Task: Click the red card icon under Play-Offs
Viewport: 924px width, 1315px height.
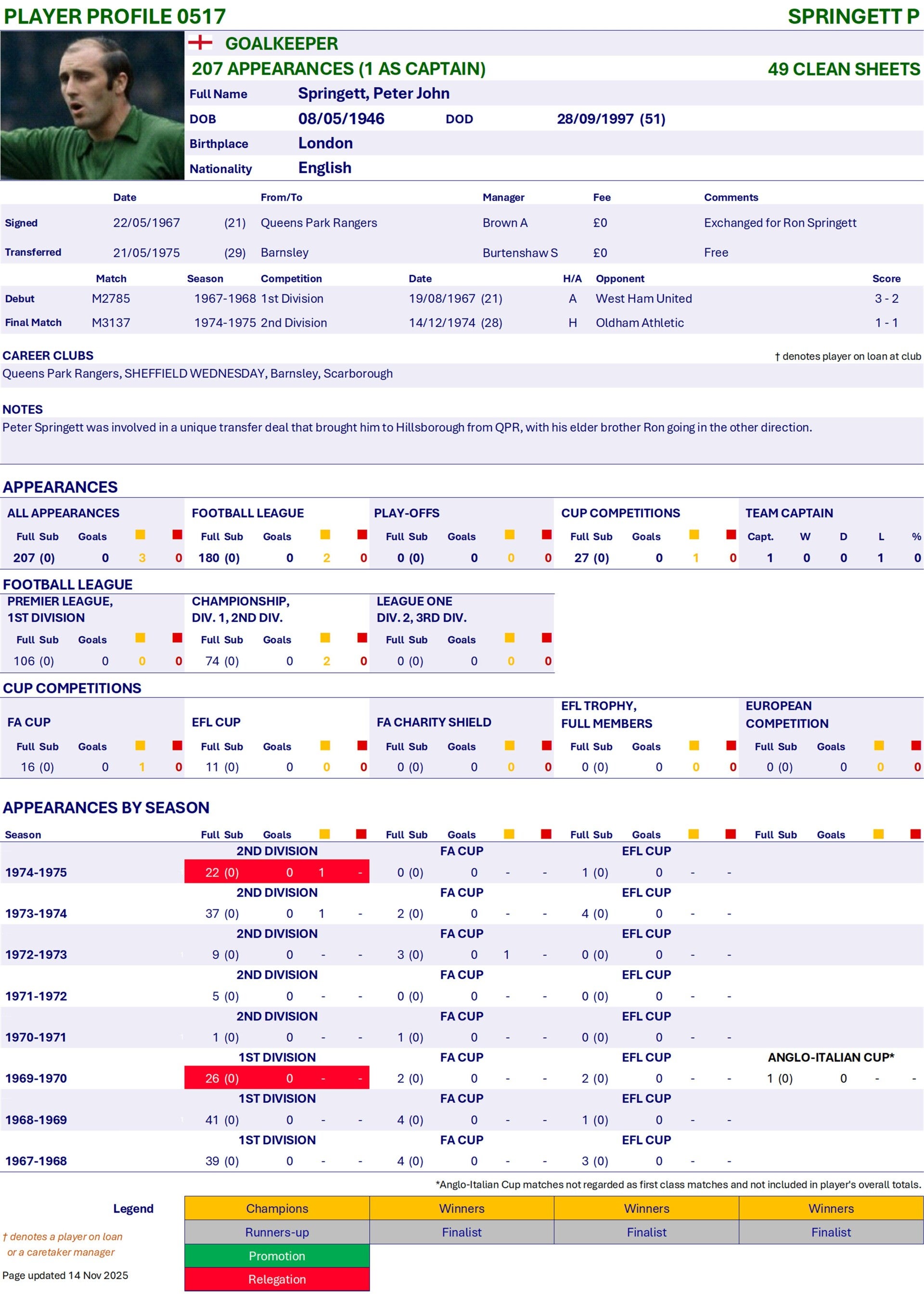Action: click(547, 535)
